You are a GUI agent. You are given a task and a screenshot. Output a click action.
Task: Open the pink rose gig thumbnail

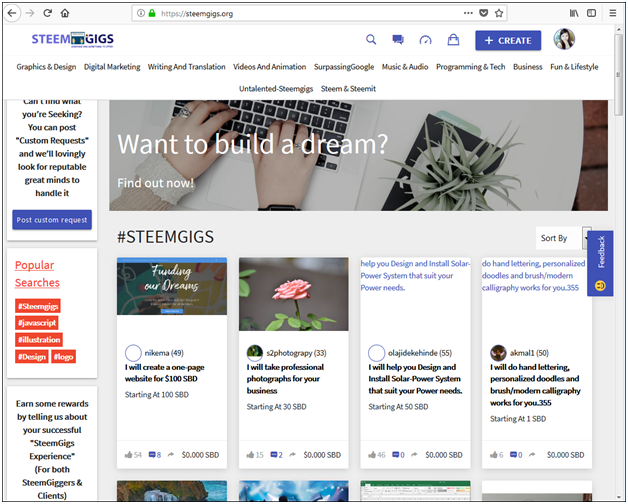(x=294, y=294)
